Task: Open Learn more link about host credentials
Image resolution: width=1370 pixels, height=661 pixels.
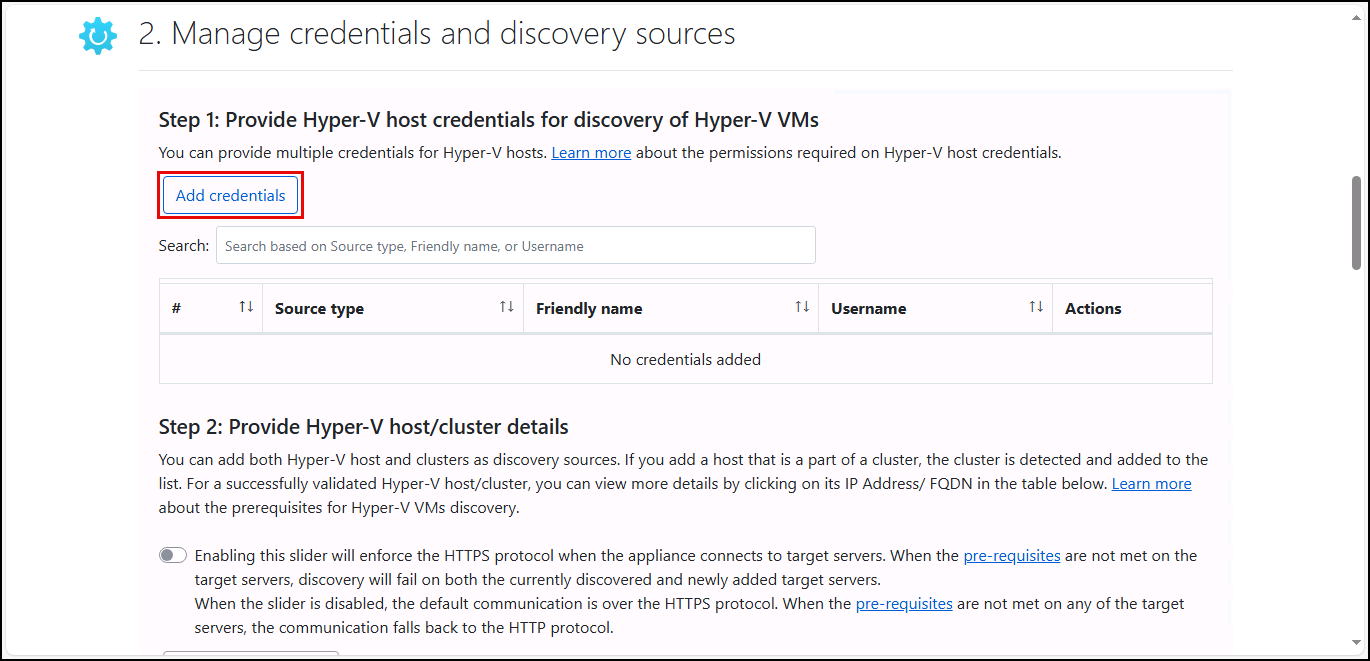Action: (591, 153)
